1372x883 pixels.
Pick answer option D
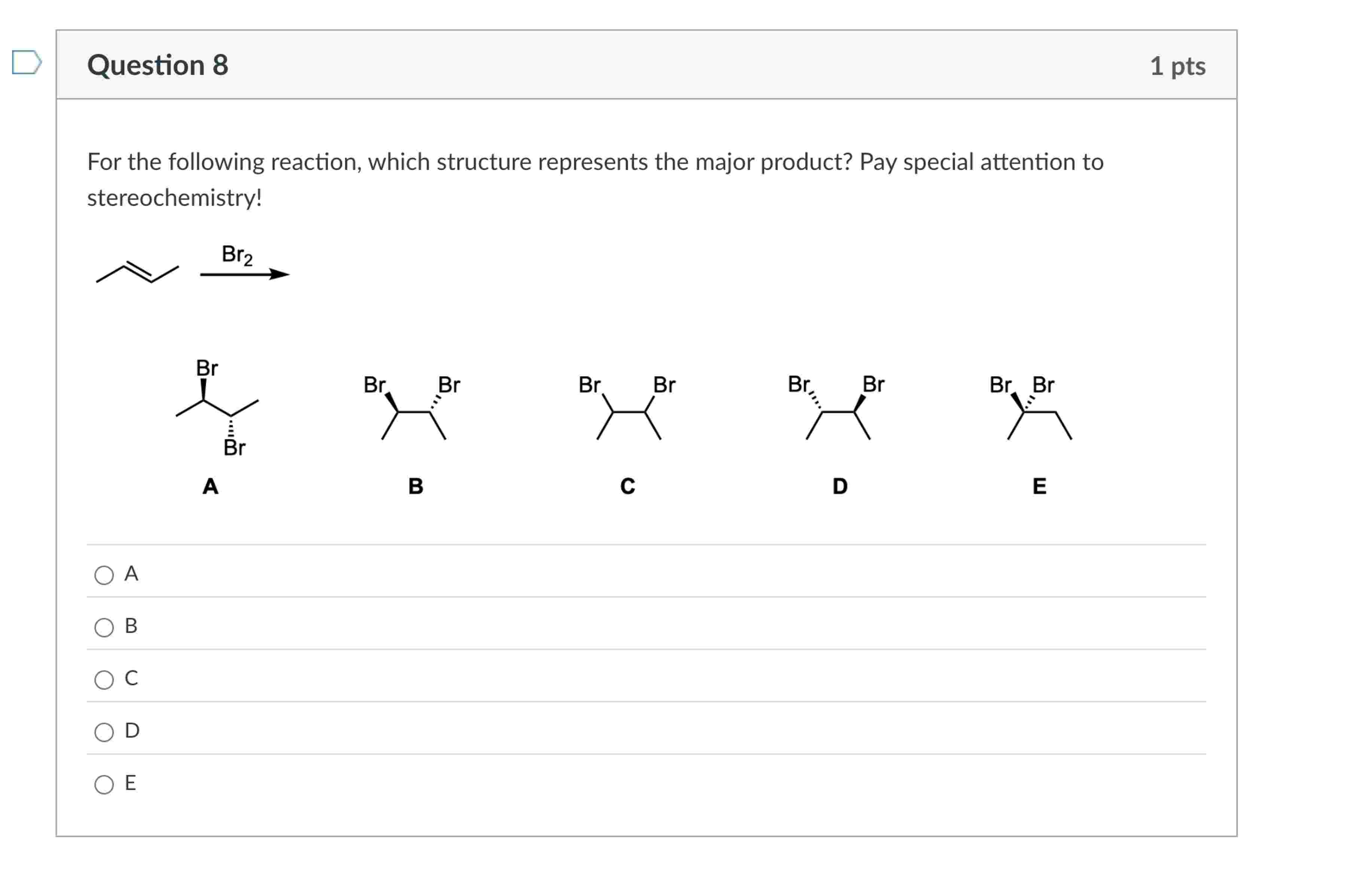pyautogui.click(x=104, y=732)
